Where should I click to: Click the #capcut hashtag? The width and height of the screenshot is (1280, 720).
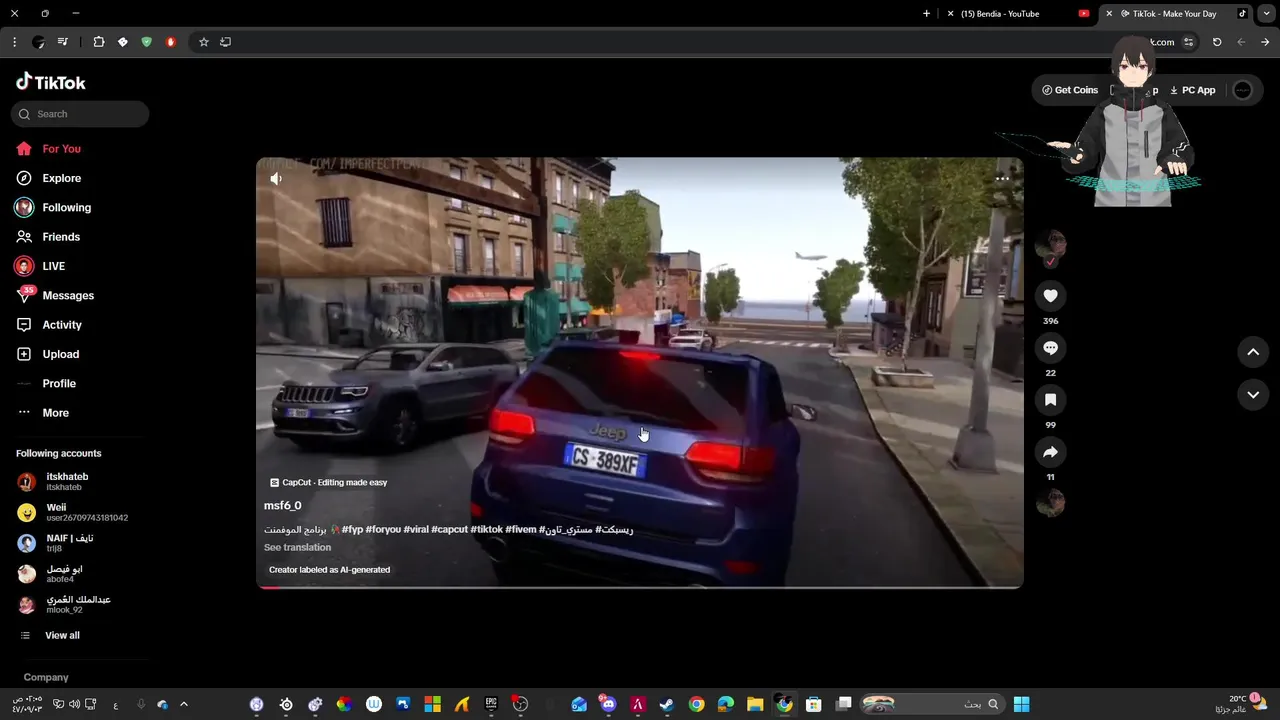449,530
